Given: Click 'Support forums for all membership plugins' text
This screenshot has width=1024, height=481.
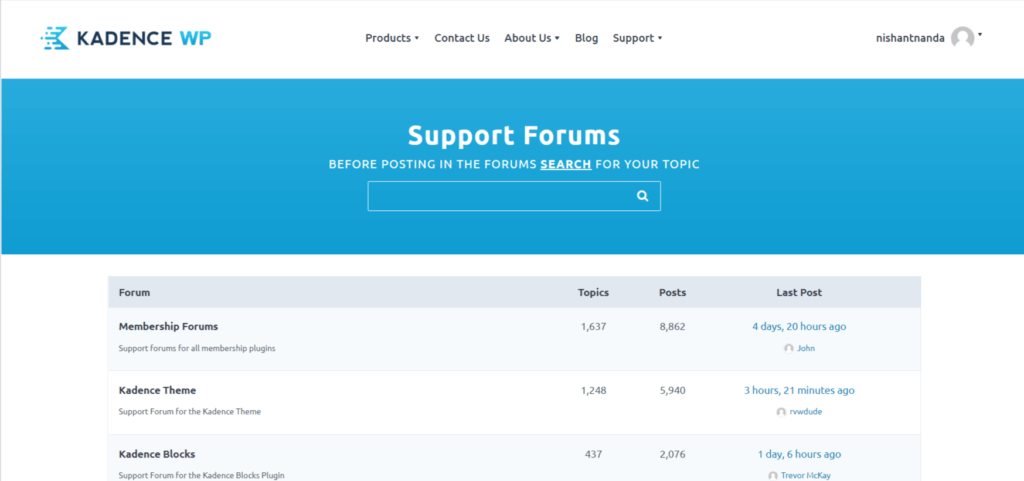Looking at the screenshot, I should coord(197,349).
